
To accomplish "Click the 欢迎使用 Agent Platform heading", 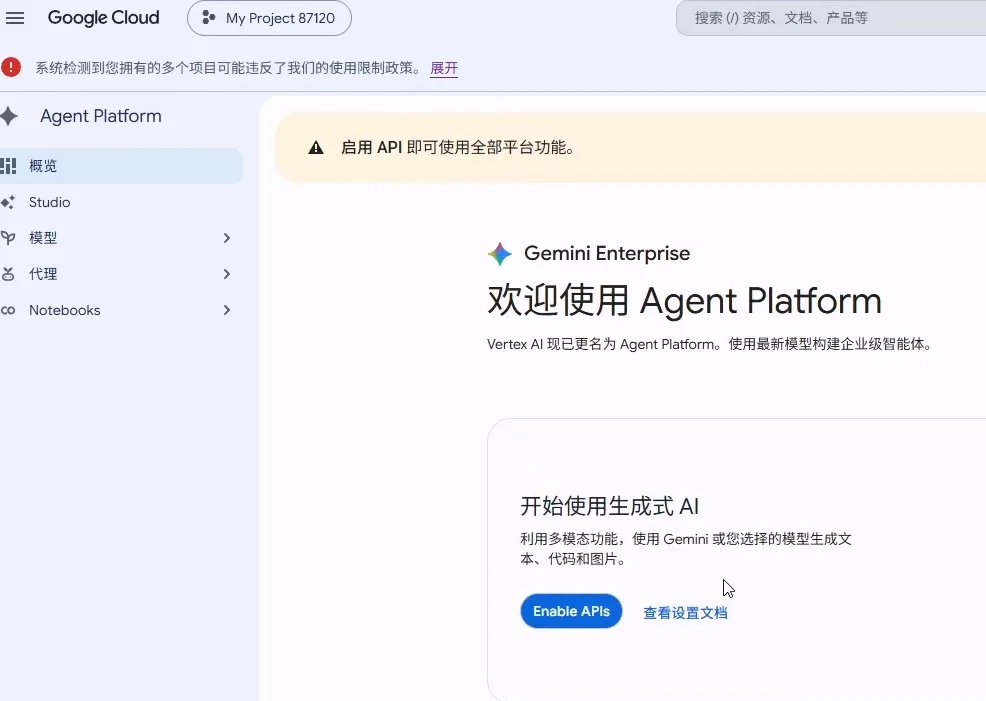I will tap(684, 300).
